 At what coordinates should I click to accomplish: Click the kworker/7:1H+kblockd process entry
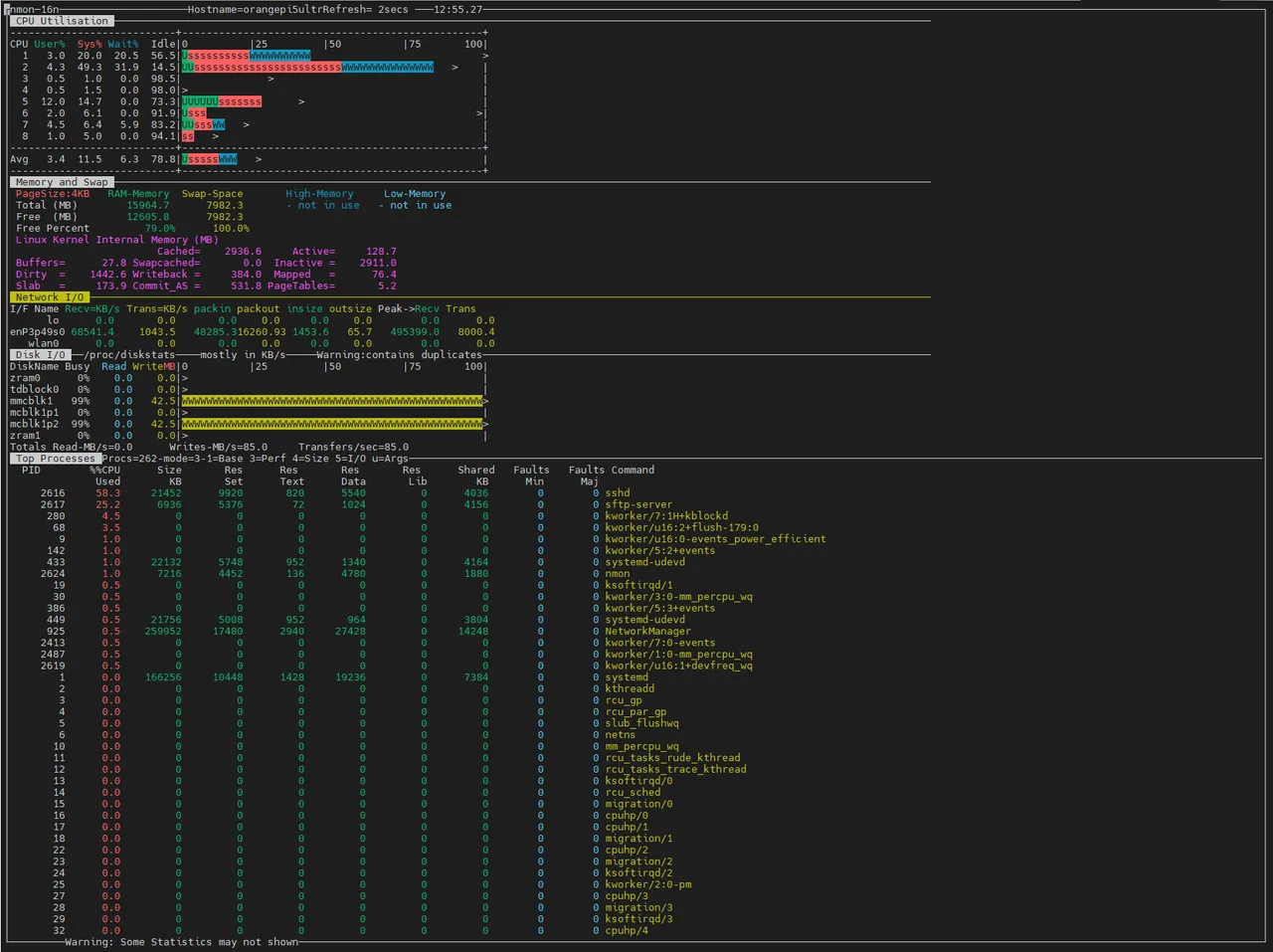(666, 516)
